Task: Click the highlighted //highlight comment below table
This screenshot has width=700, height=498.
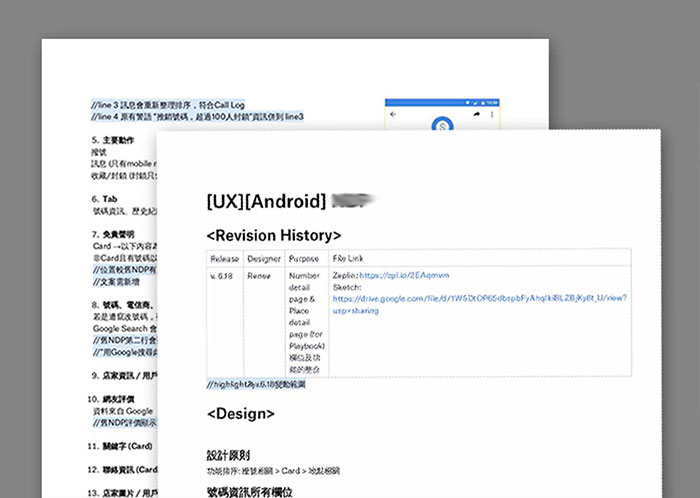Action: [256, 385]
